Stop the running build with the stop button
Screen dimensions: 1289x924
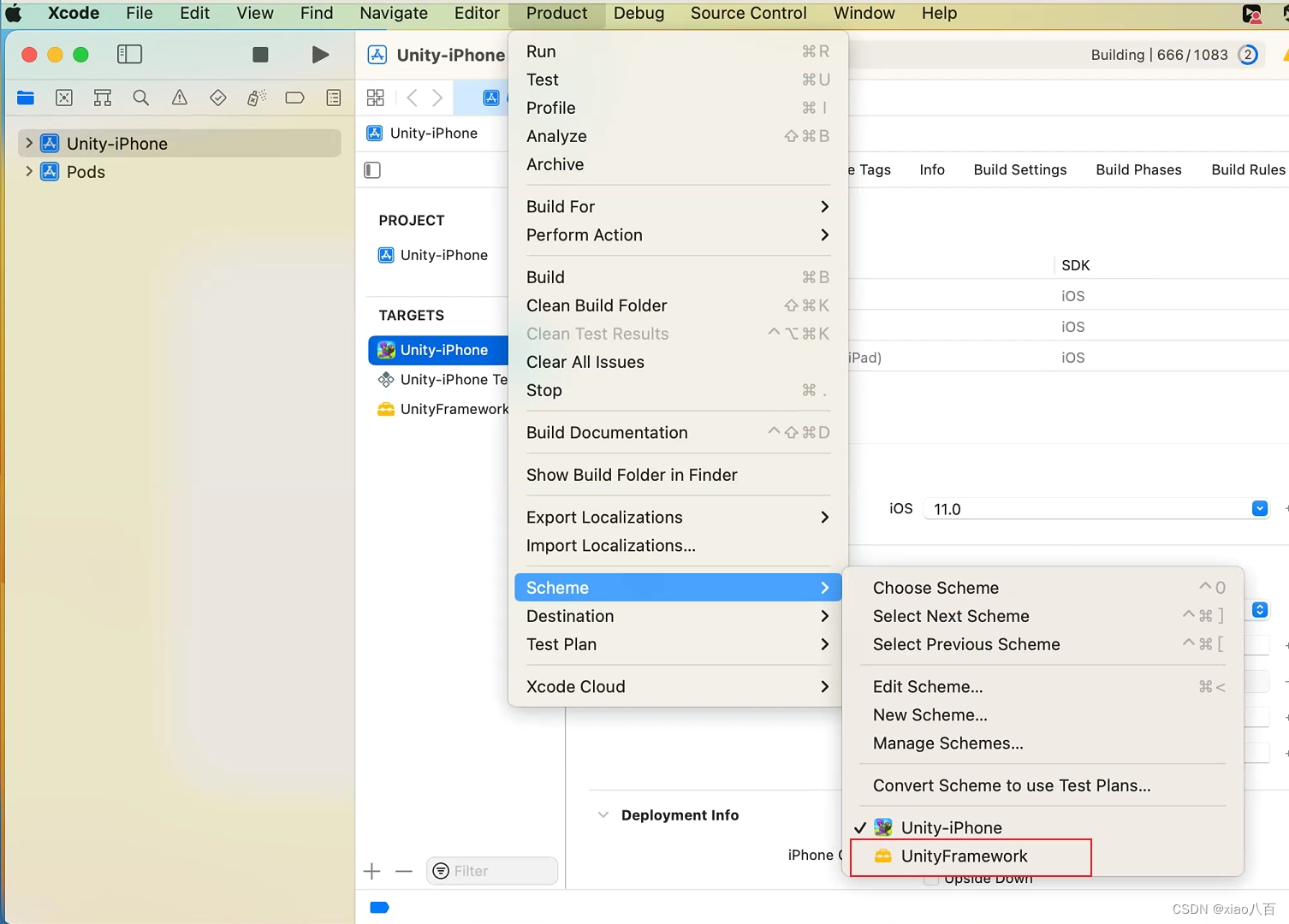tap(261, 55)
